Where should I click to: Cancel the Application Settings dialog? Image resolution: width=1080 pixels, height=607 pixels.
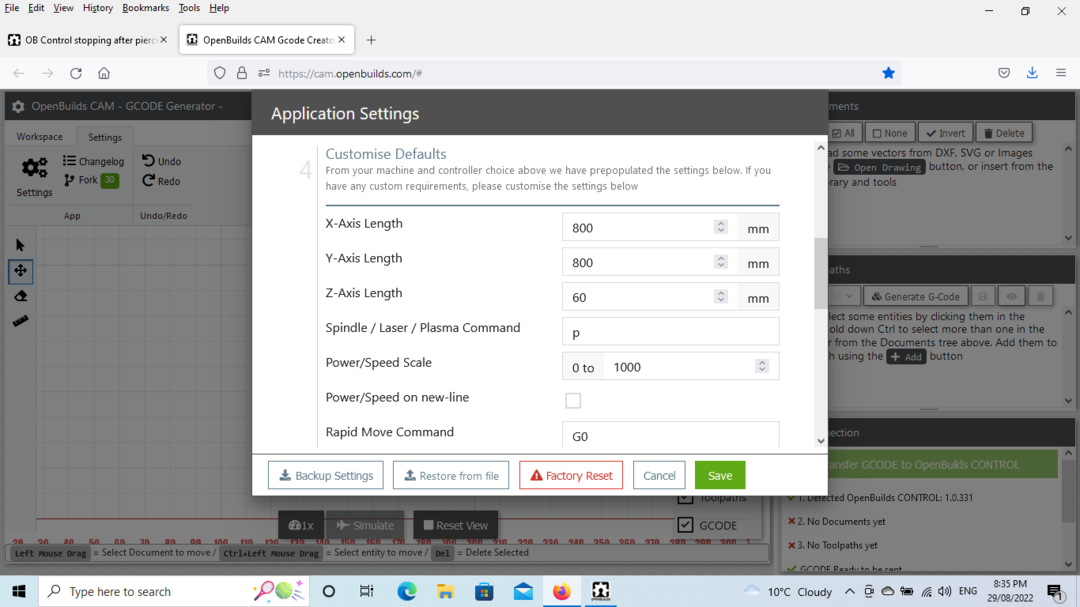pyautogui.click(x=659, y=475)
